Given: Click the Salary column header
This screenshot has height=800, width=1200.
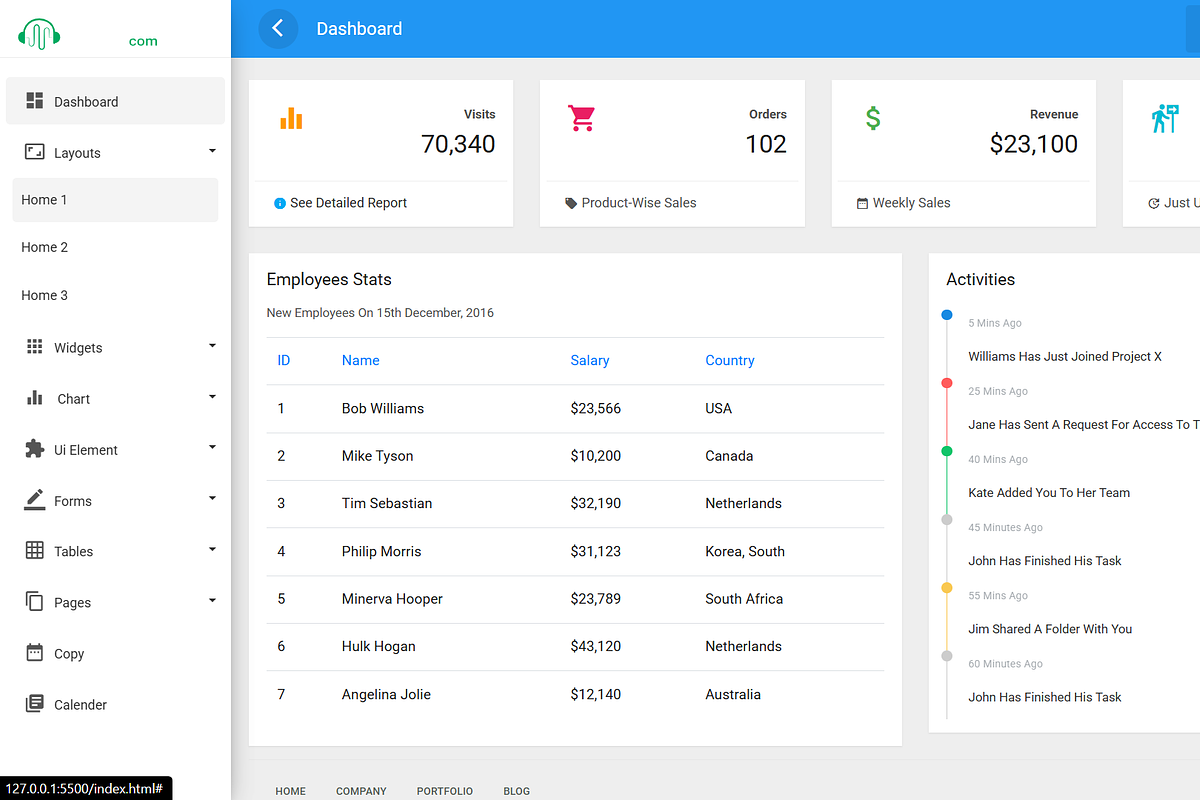Looking at the screenshot, I should click(x=590, y=360).
